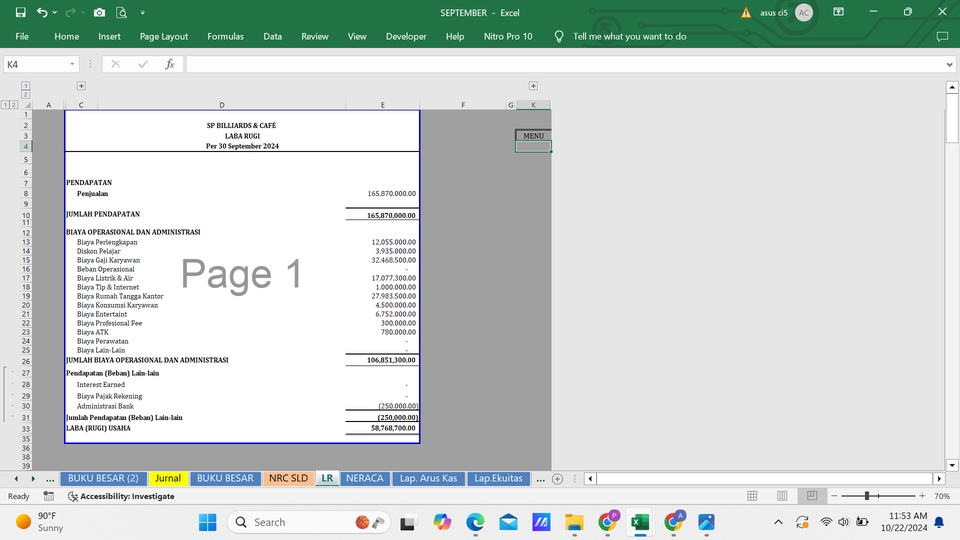This screenshot has height=540, width=960.
Task: Click the Name Box showing K4
Action: [36, 64]
